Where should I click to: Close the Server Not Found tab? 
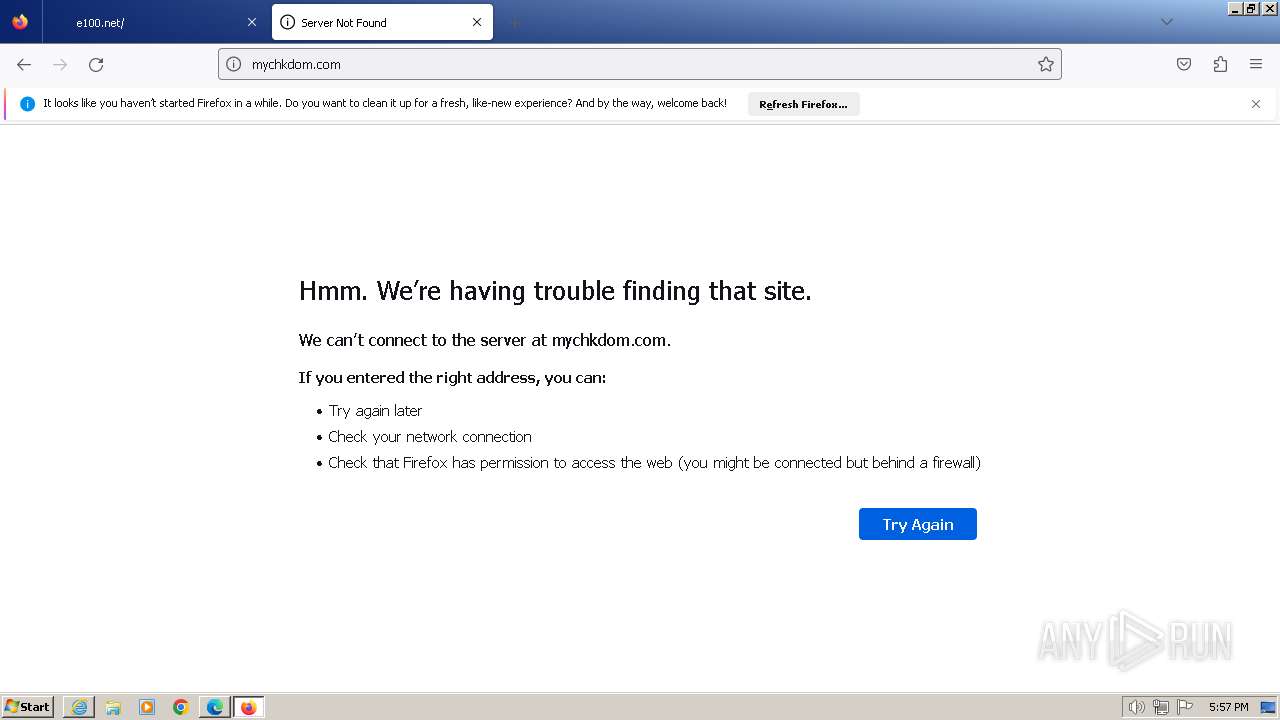tap(477, 22)
